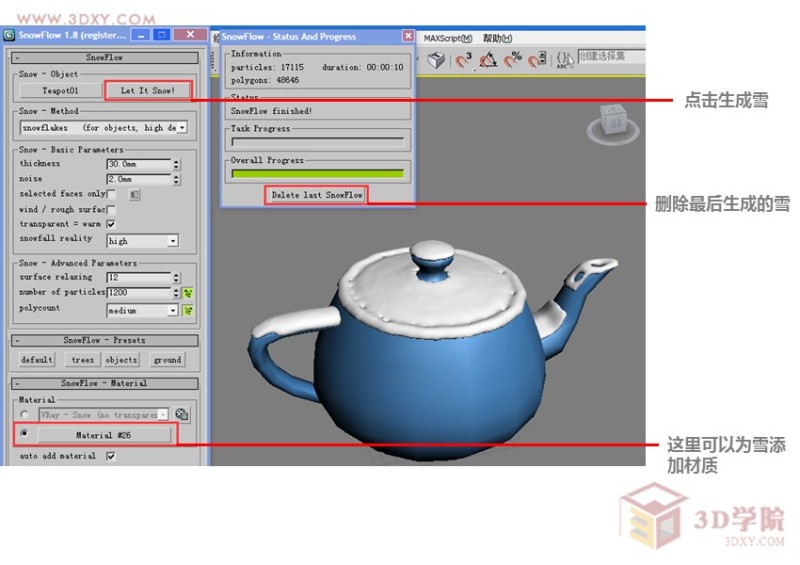Open VRay Snow material dropdown
This screenshot has height=565, width=800.
pos(104,415)
